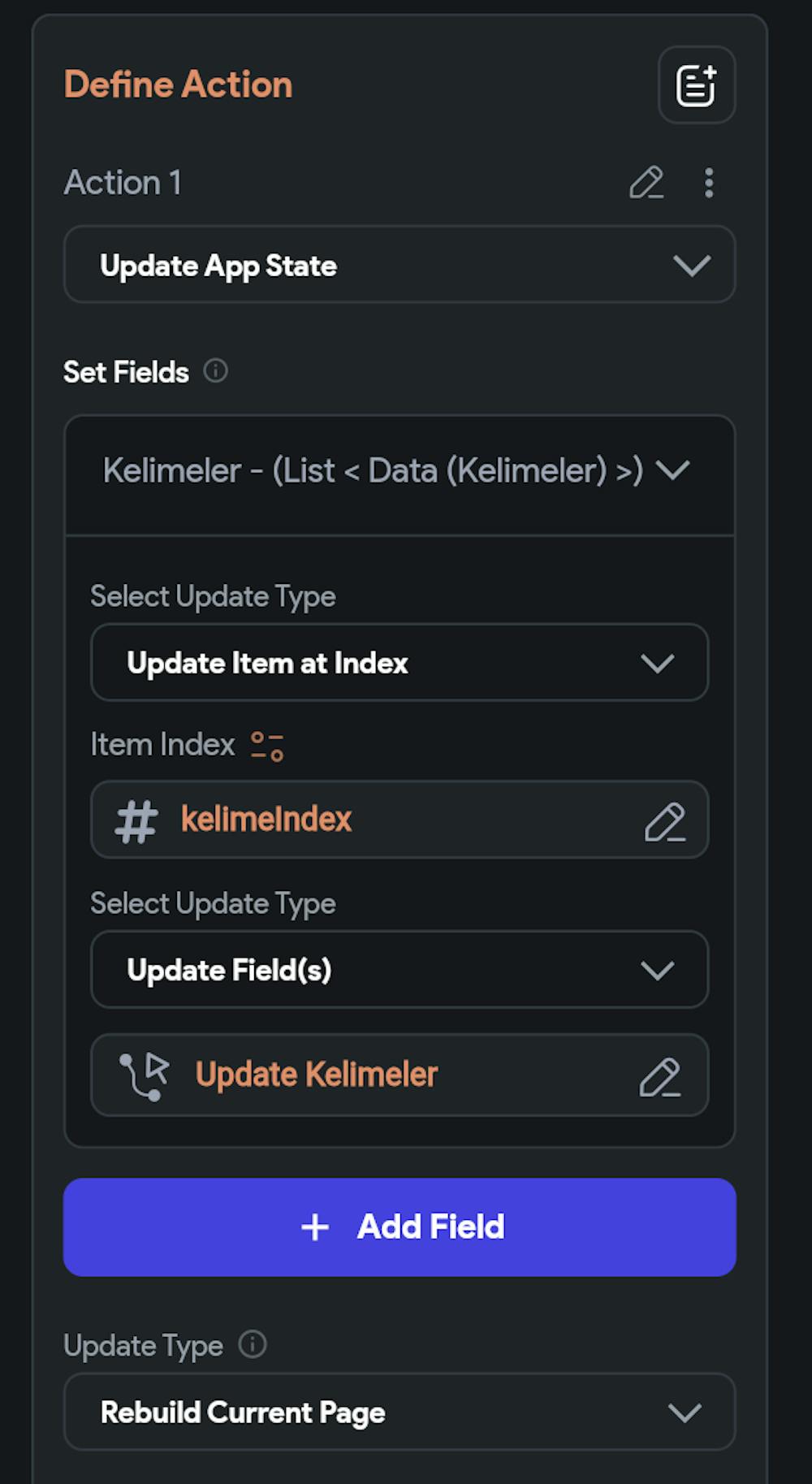The height and width of the screenshot is (1484, 812).
Task: Click the hash icon beside kelimeIndex
Action: tap(136, 821)
